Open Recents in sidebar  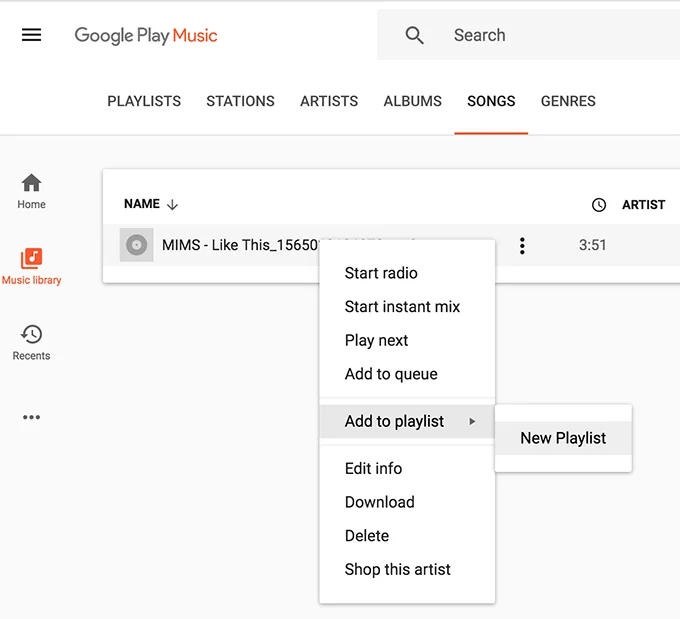point(31,343)
